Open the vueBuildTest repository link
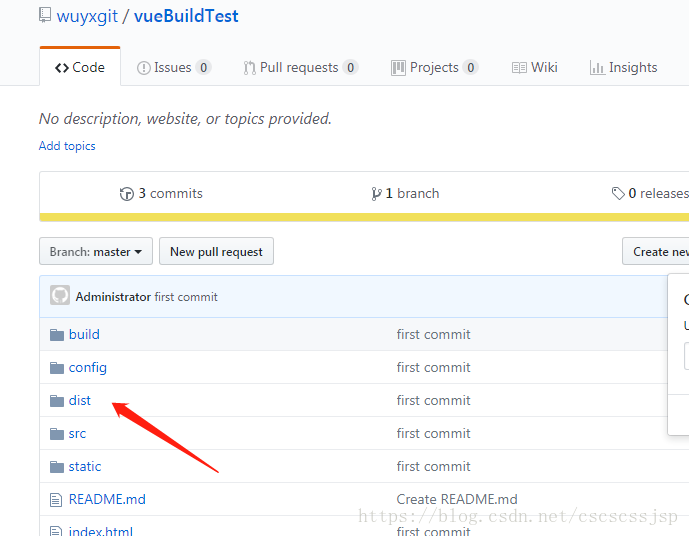 coord(186,16)
